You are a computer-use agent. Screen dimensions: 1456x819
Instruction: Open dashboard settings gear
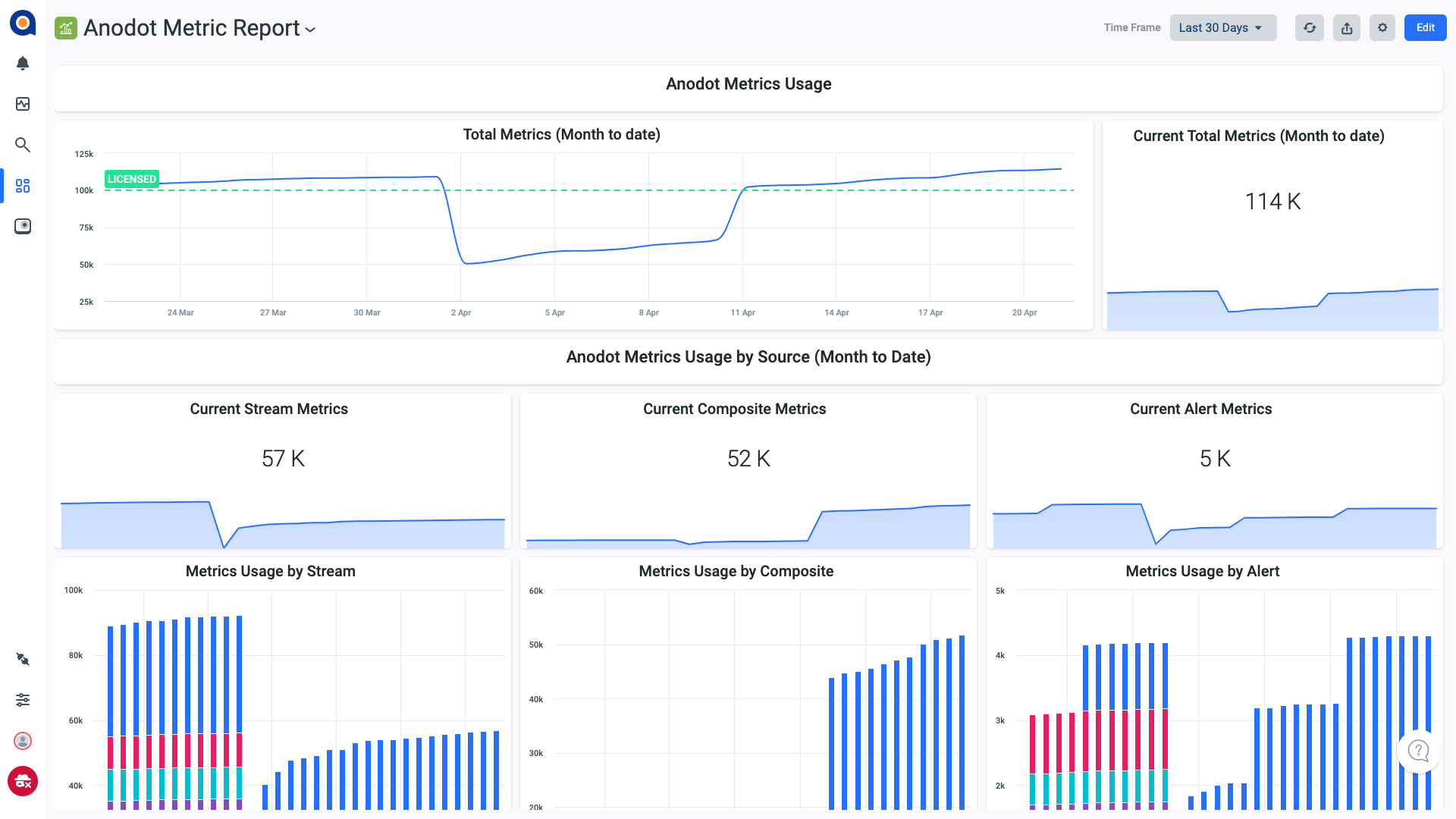pyautogui.click(x=1382, y=28)
